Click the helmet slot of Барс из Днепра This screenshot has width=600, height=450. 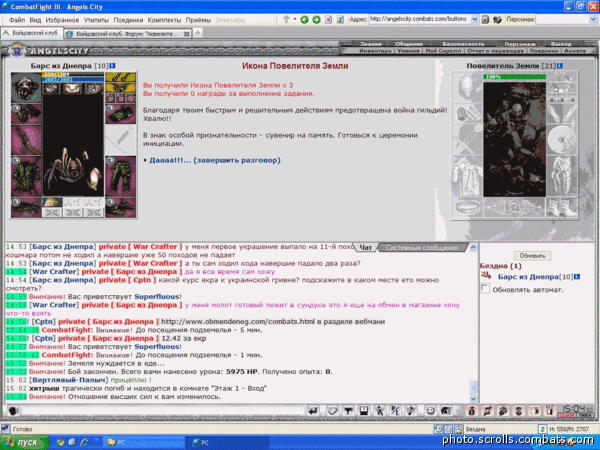[x=26, y=88]
